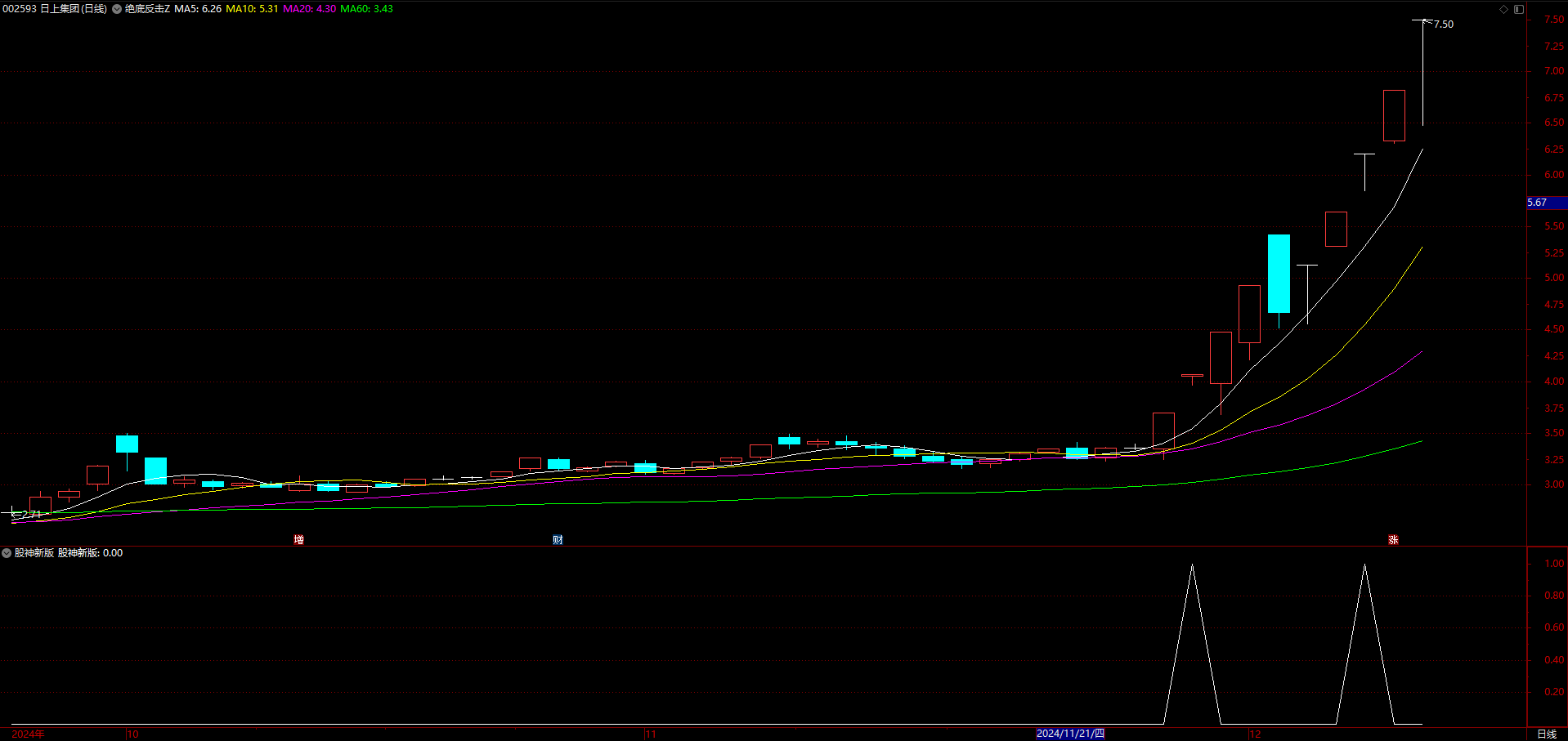Click the 3.00 price axis label
1568x741 pixels.
[1554, 484]
